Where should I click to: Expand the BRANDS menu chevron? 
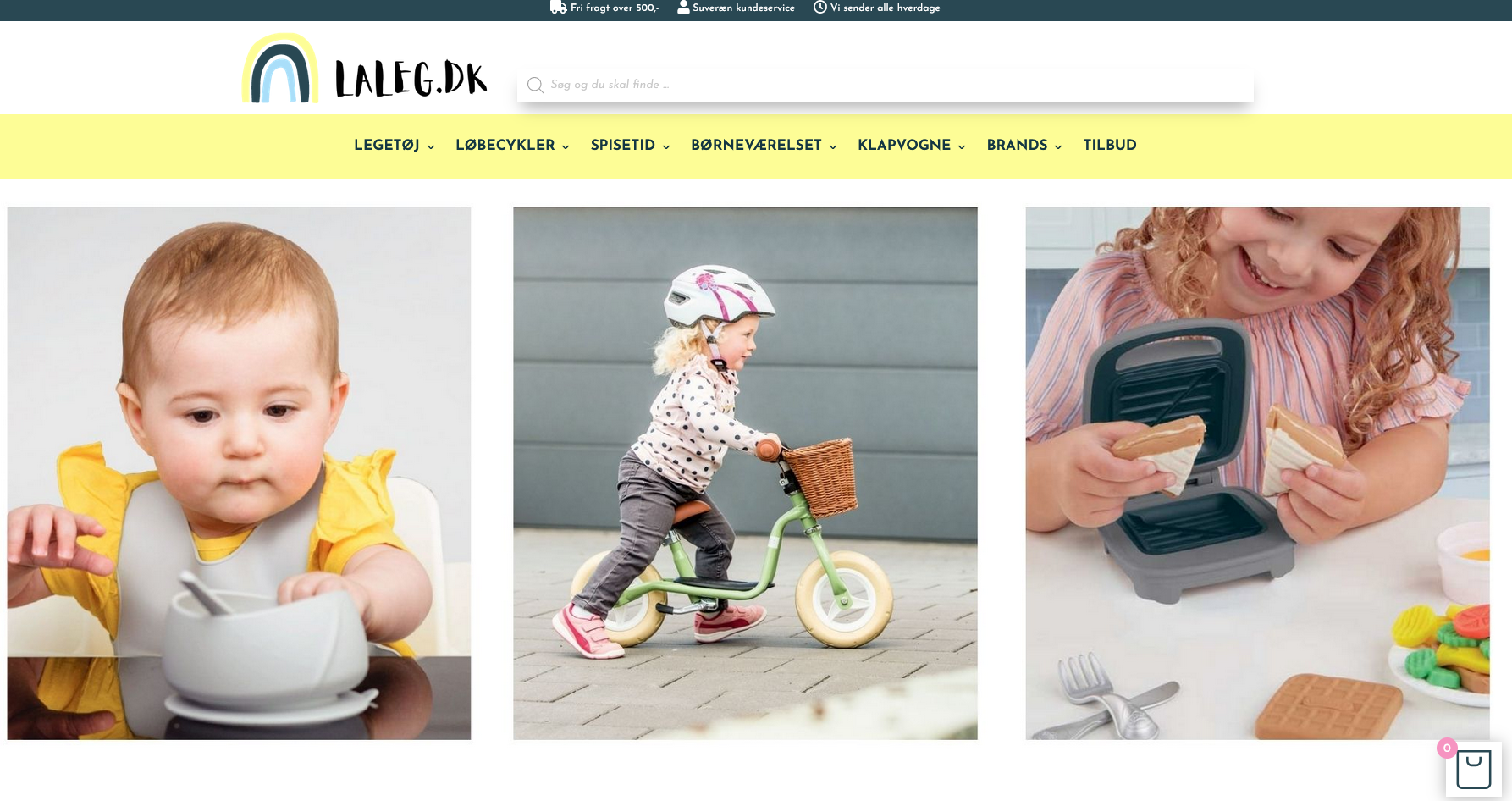tap(1058, 147)
